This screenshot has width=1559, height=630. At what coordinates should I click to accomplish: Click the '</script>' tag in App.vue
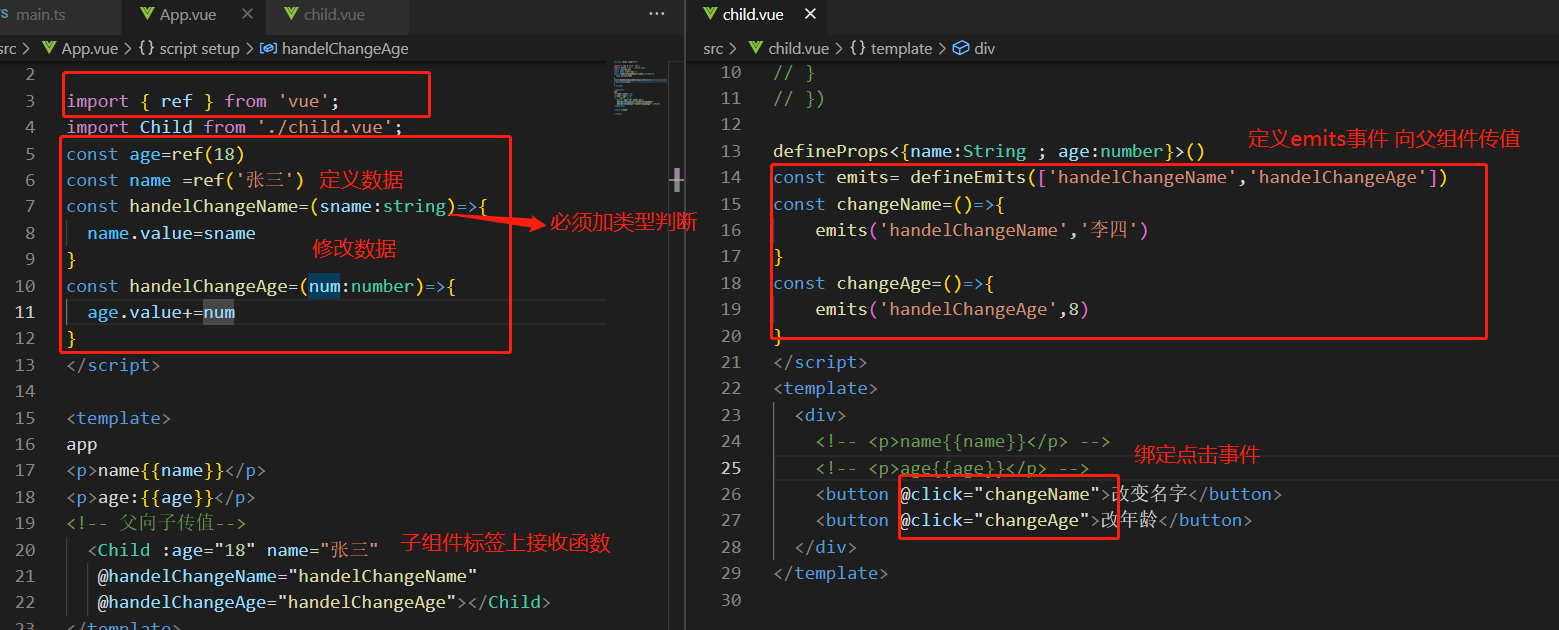[113, 365]
